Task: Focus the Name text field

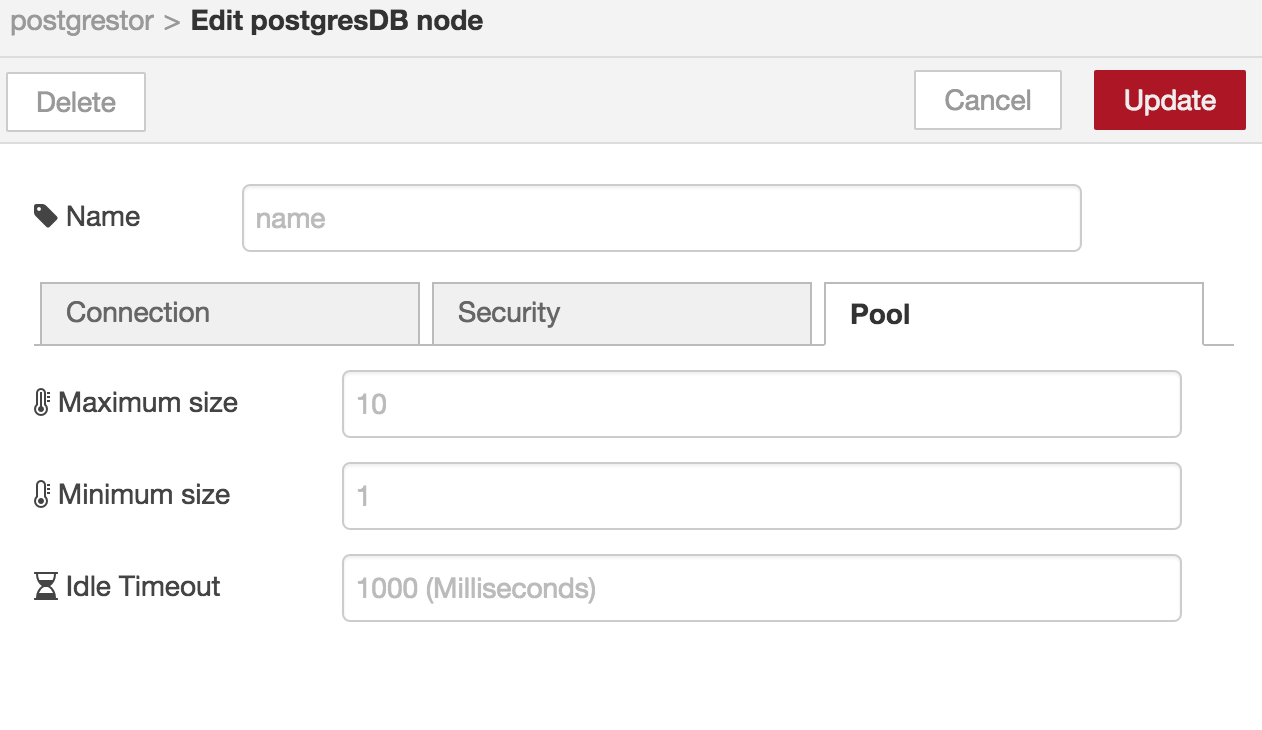Action: (661, 218)
